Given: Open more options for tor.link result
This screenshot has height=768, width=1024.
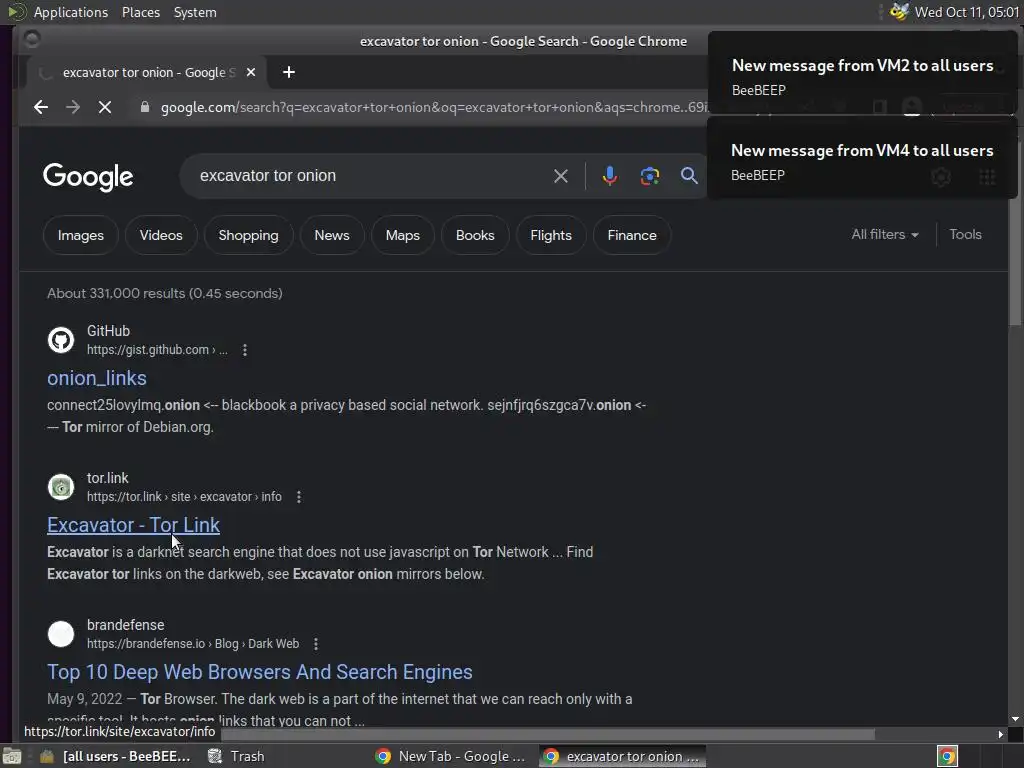Looking at the screenshot, I should 299,497.
